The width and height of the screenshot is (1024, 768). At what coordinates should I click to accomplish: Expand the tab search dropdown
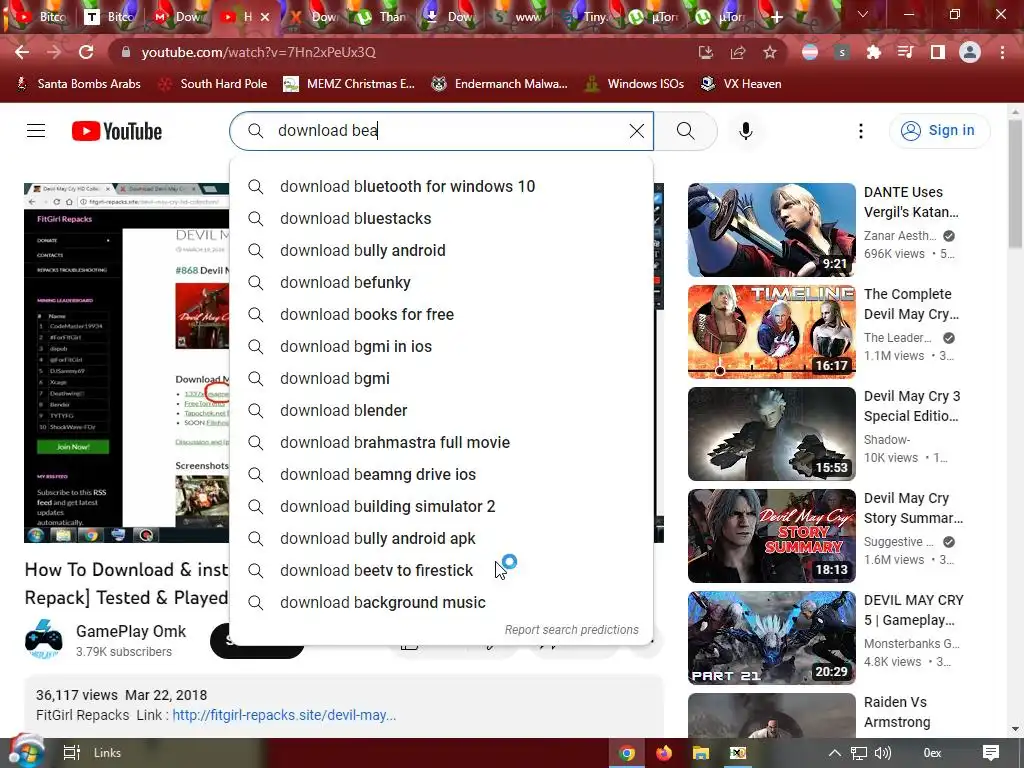tap(863, 14)
